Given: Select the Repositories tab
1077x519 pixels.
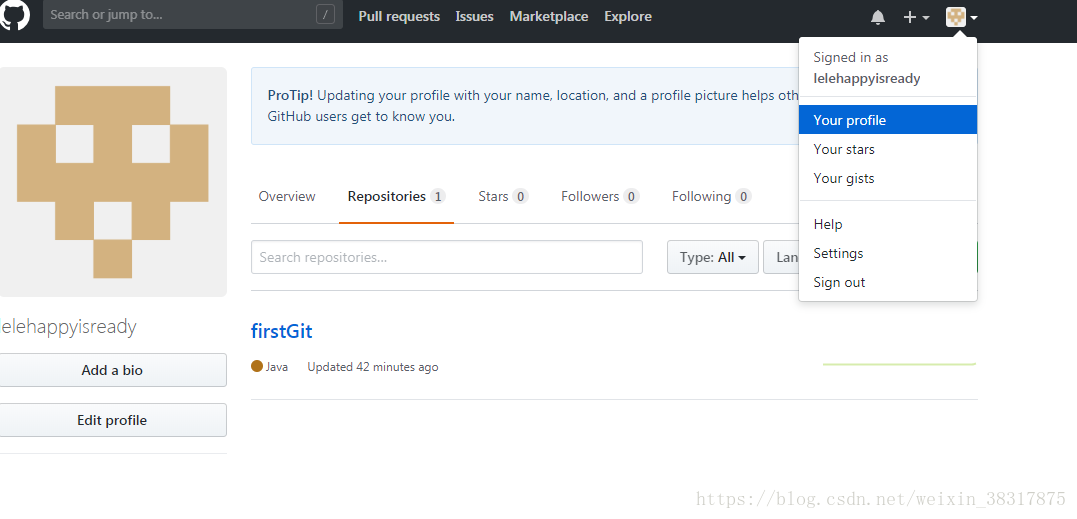Looking at the screenshot, I should (x=396, y=196).
